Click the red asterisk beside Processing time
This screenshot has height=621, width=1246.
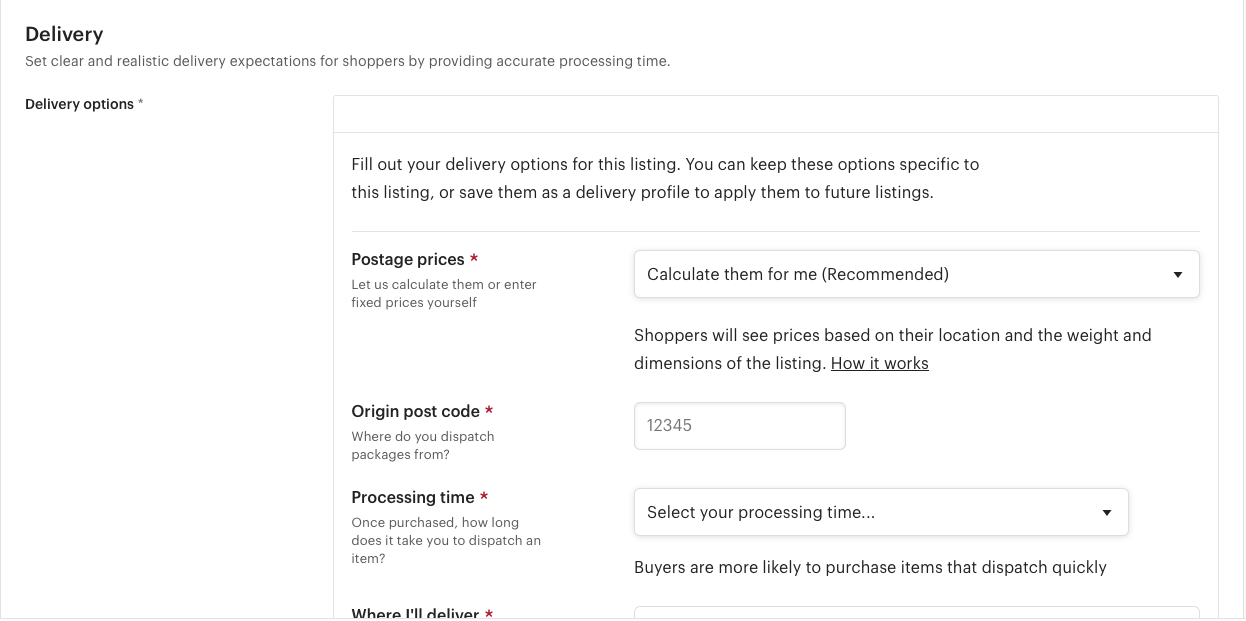point(484,498)
